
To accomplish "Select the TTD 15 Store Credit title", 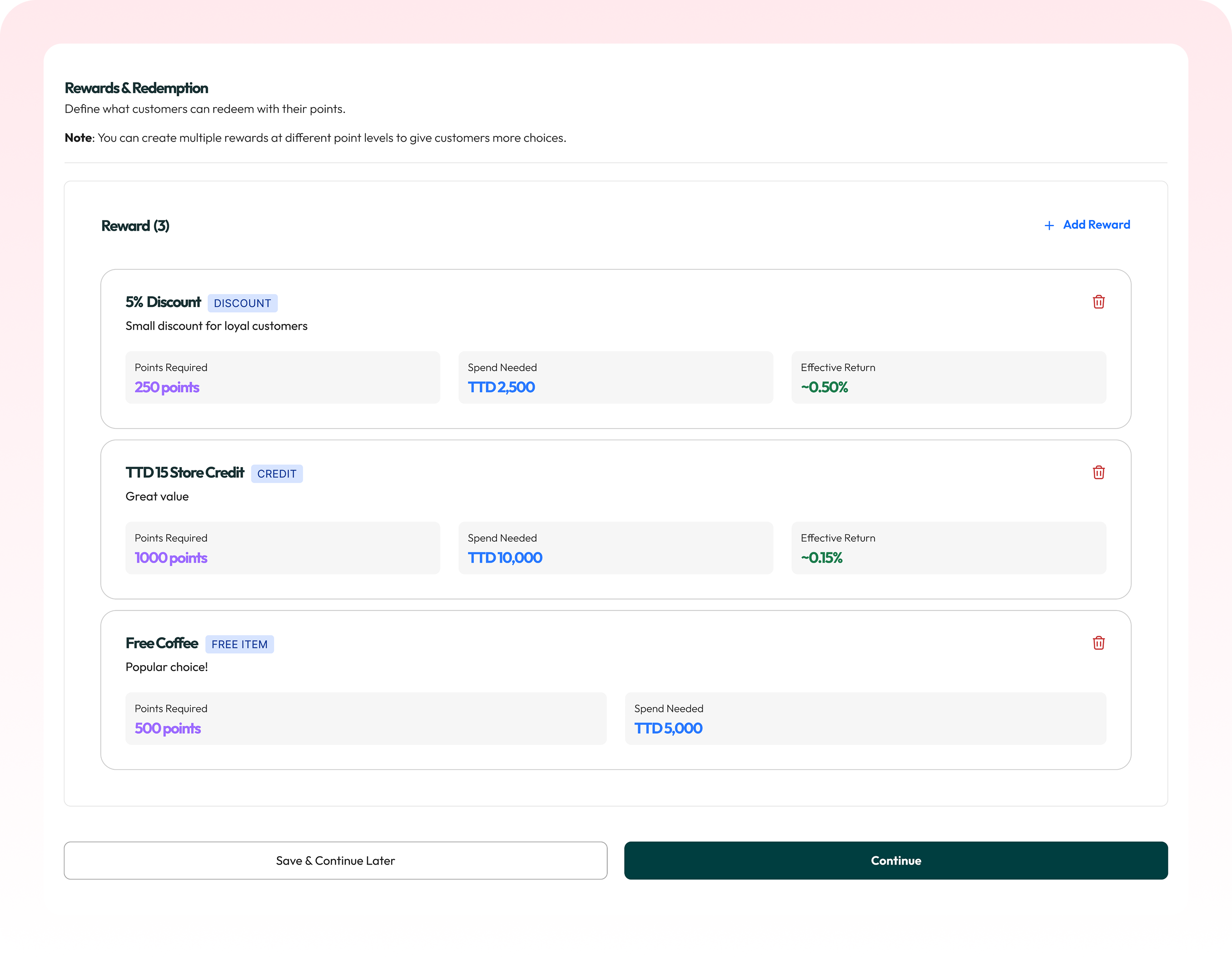I will (x=184, y=472).
